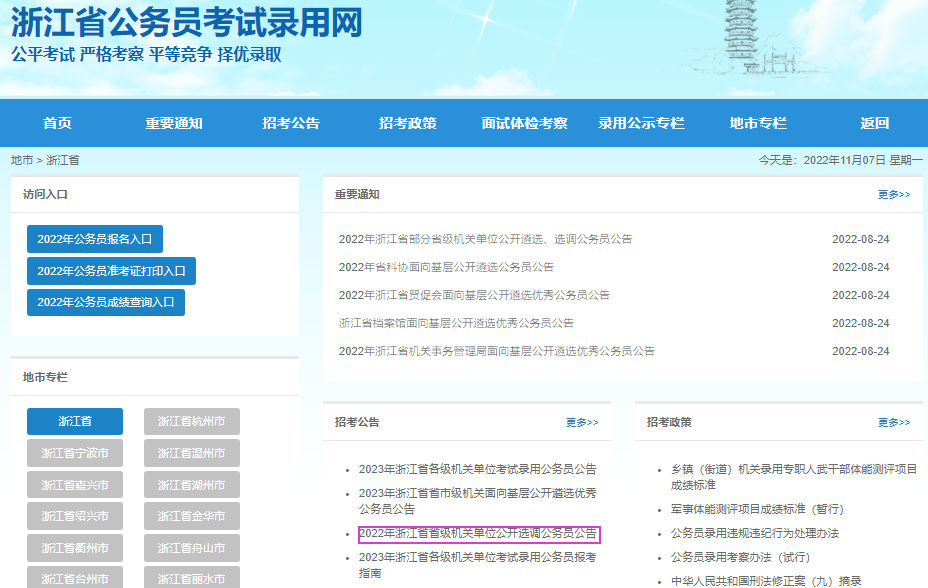Image resolution: width=928 pixels, height=588 pixels.
Task: Open 录用公示专栏 navigation item
Action: point(641,123)
